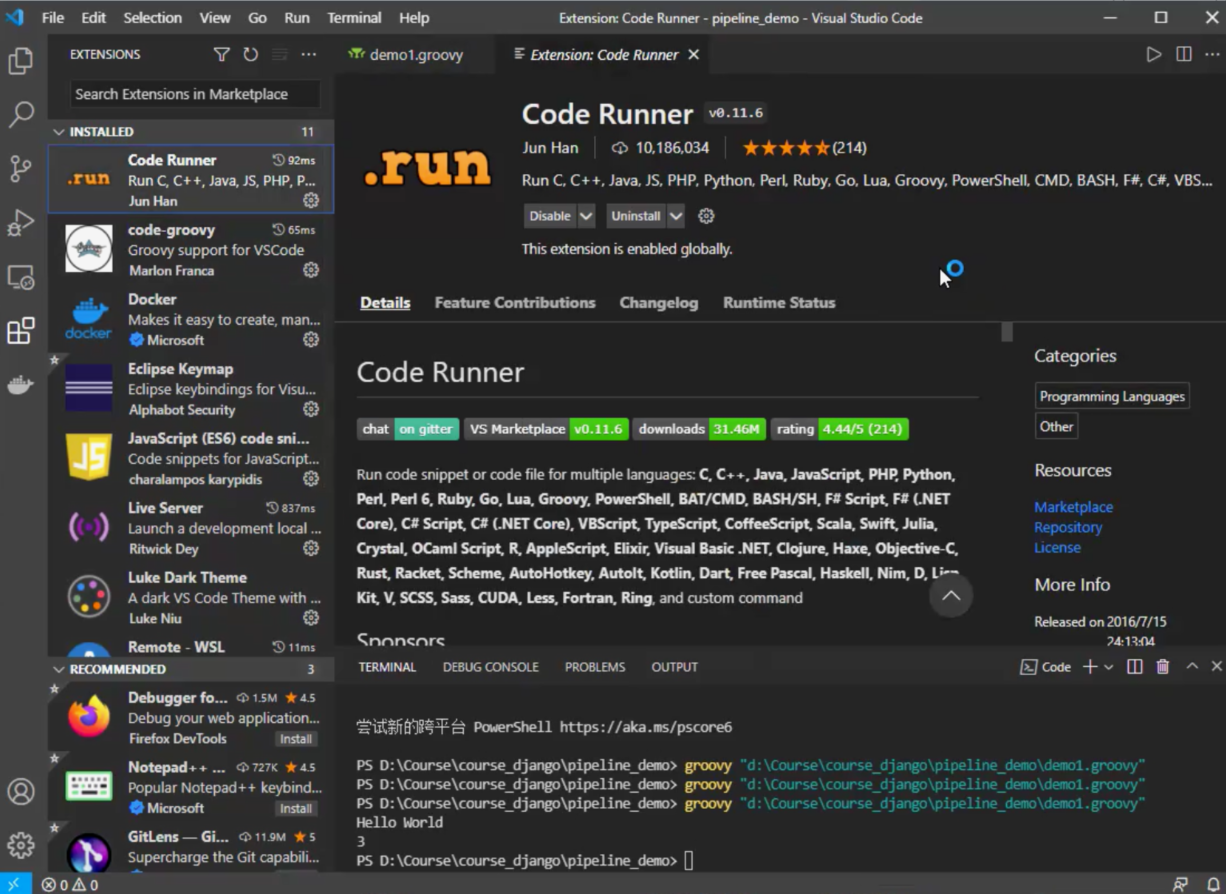Install Notepad++ keymap extension
Screen dimensions: 1226x894
click(296, 808)
